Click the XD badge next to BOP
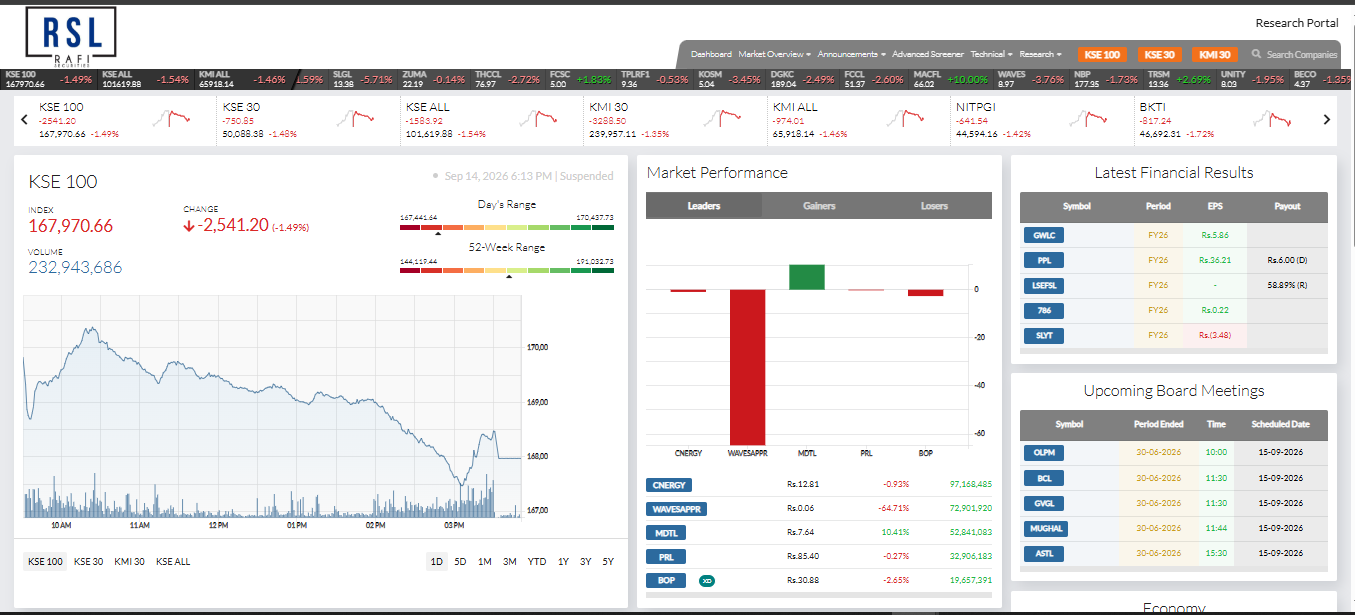The height and width of the screenshot is (615, 1355). 707,580
